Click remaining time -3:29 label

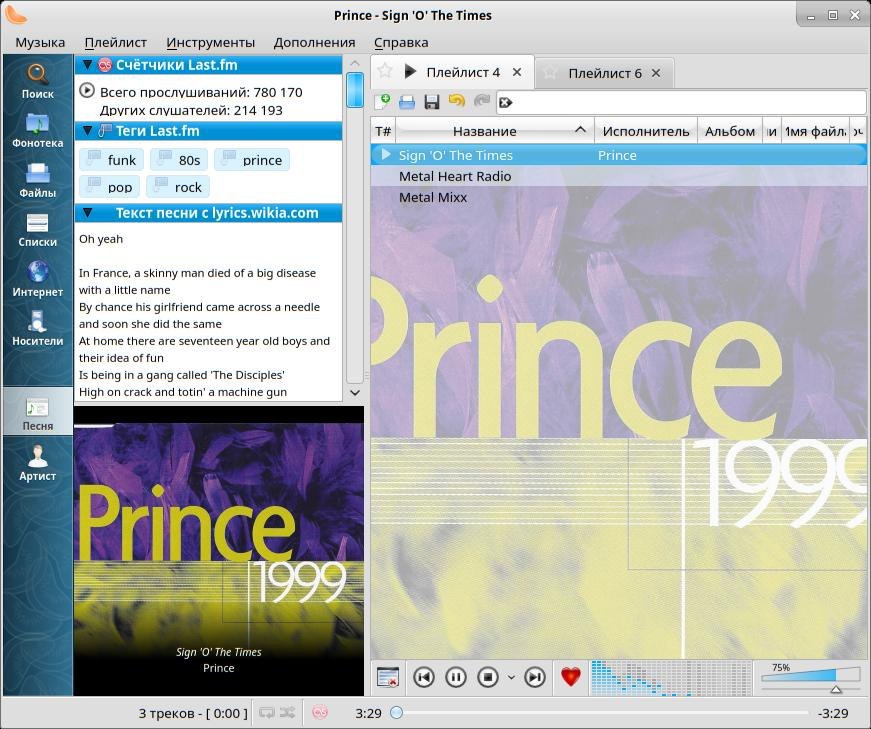833,713
